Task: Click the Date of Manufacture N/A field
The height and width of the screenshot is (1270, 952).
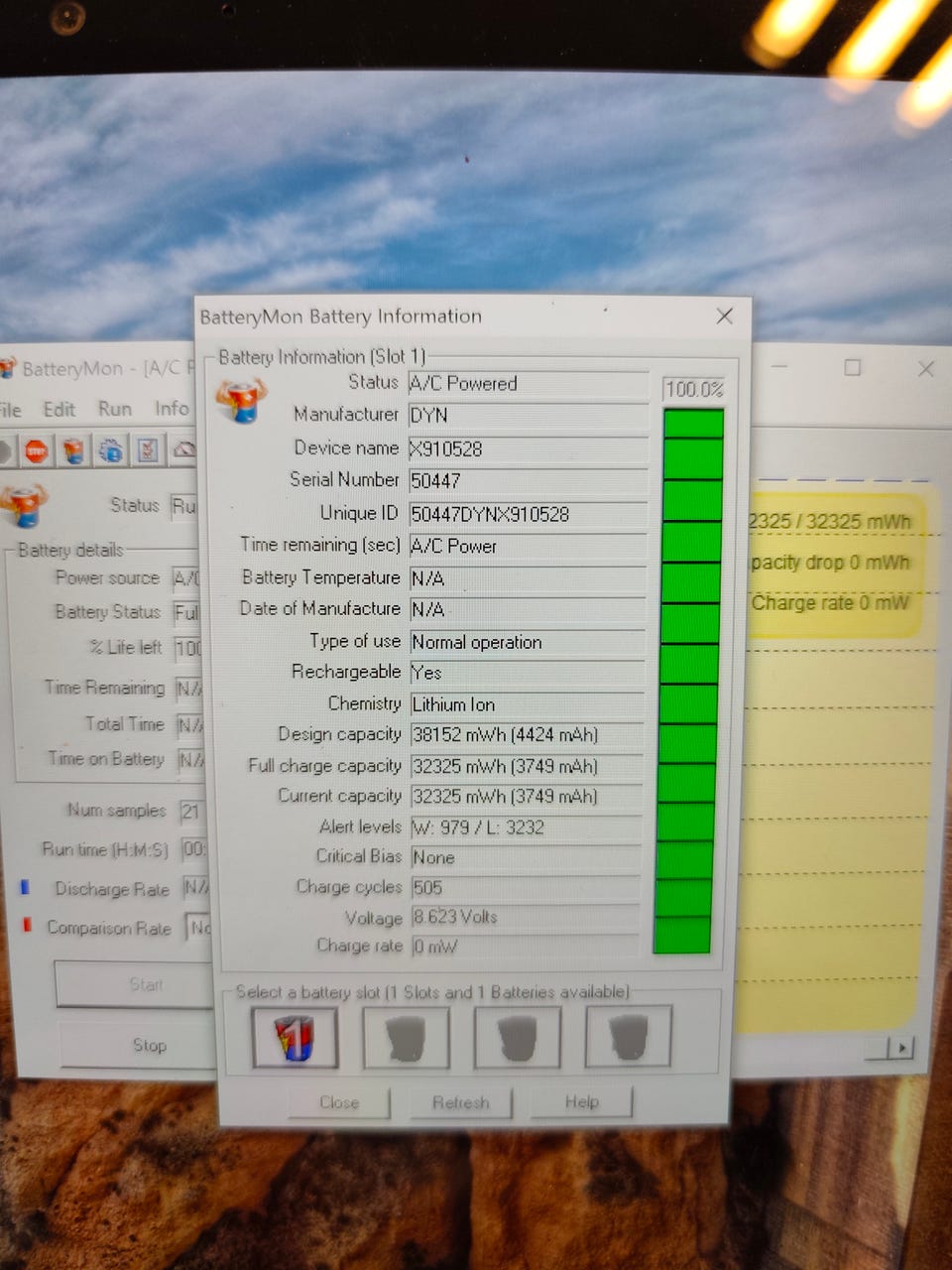Action: click(528, 609)
